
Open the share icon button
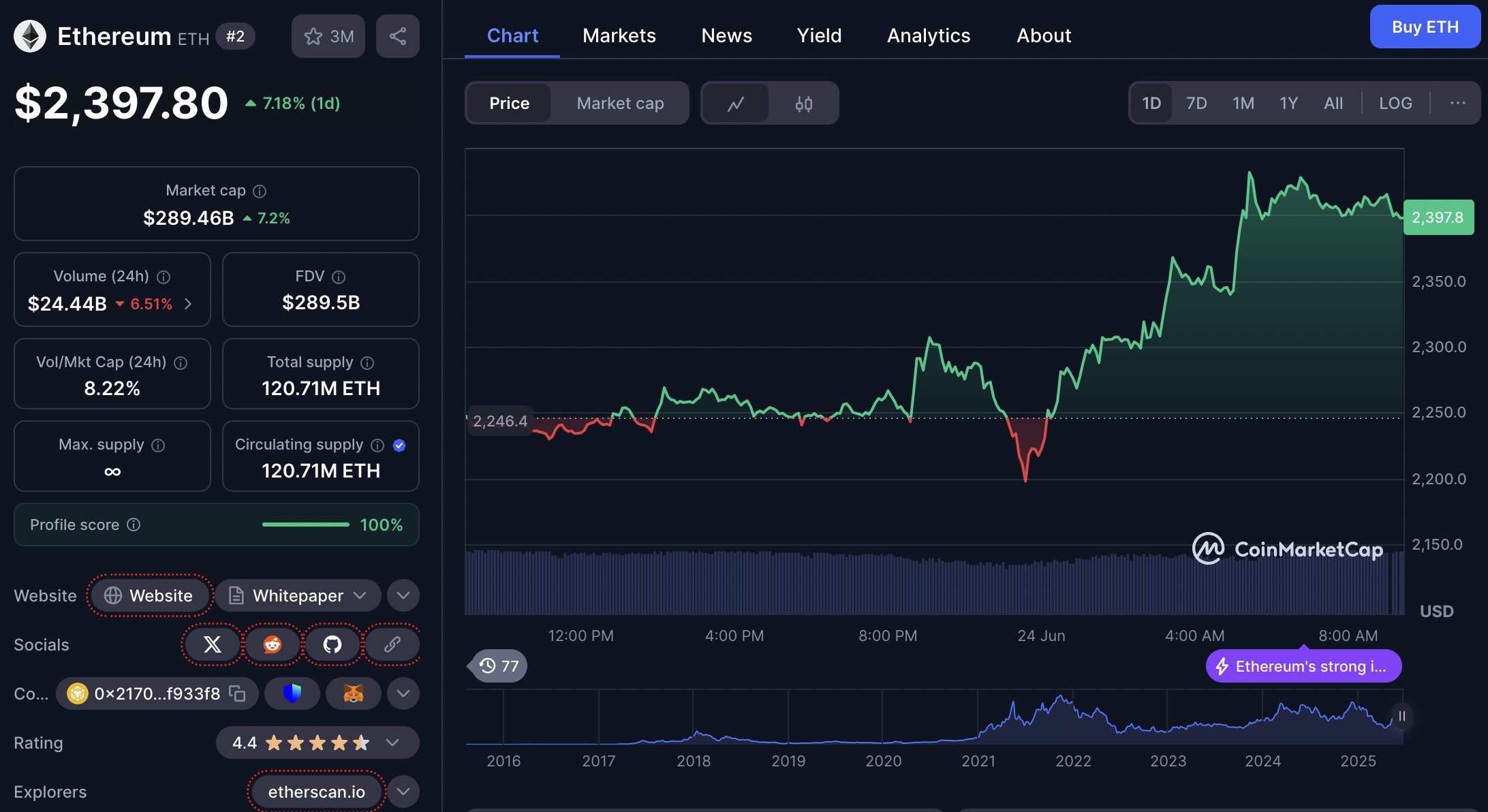click(x=398, y=36)
